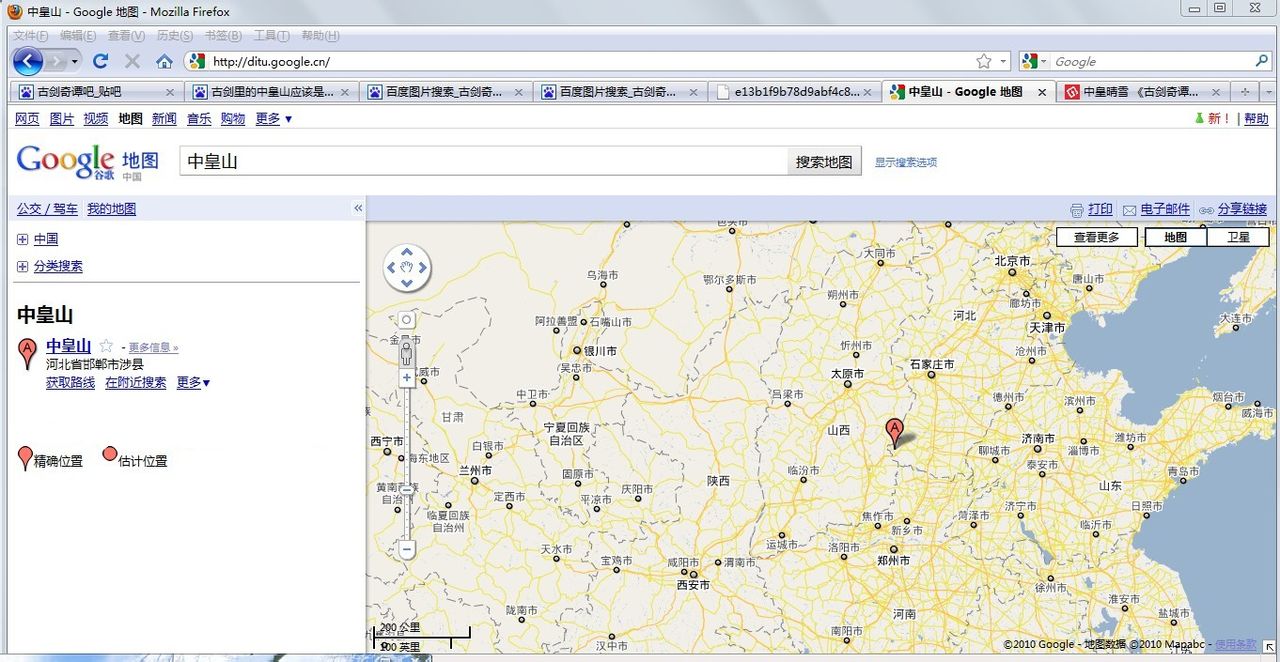The height and width of the screenshot is (662, 1280).
Task: Click the Firefox back arrow button
Action: [x=28, y=61]
